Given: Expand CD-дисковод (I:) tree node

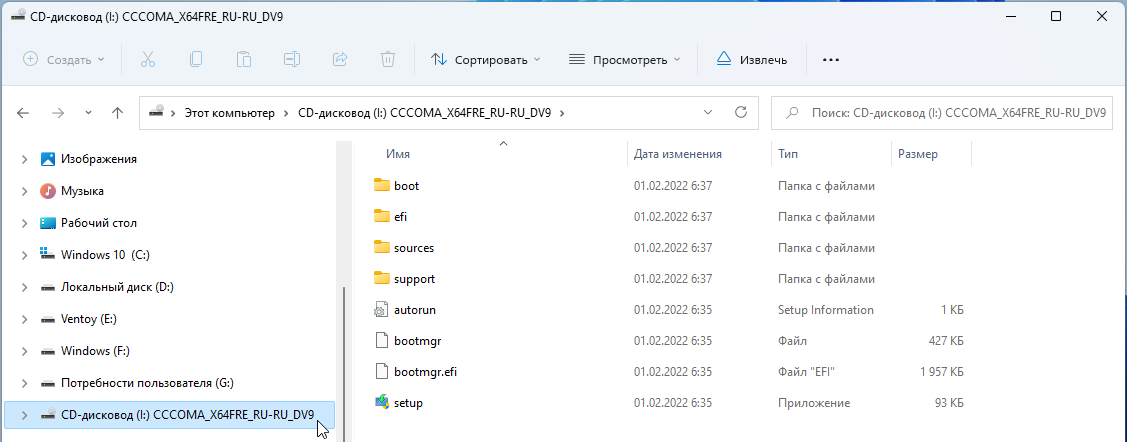Looking at the screenshot, I should [25, 415].
